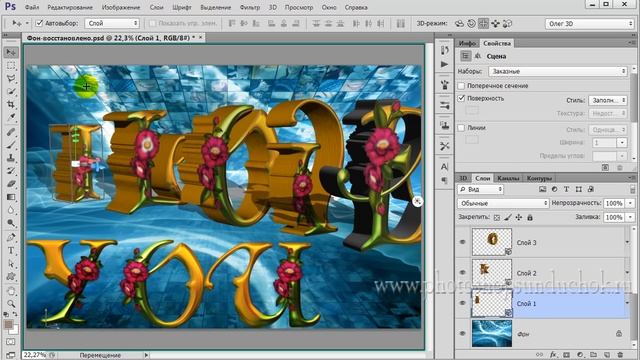
Task: Select the Blur tool
Action: (11, 210)
